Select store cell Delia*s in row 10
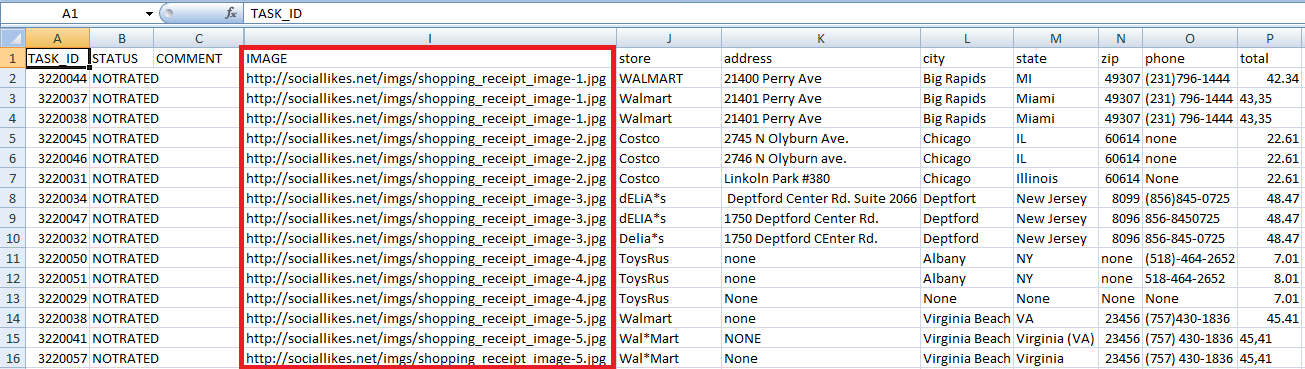The image size is (1305, 369). click(x=668, y=238)
